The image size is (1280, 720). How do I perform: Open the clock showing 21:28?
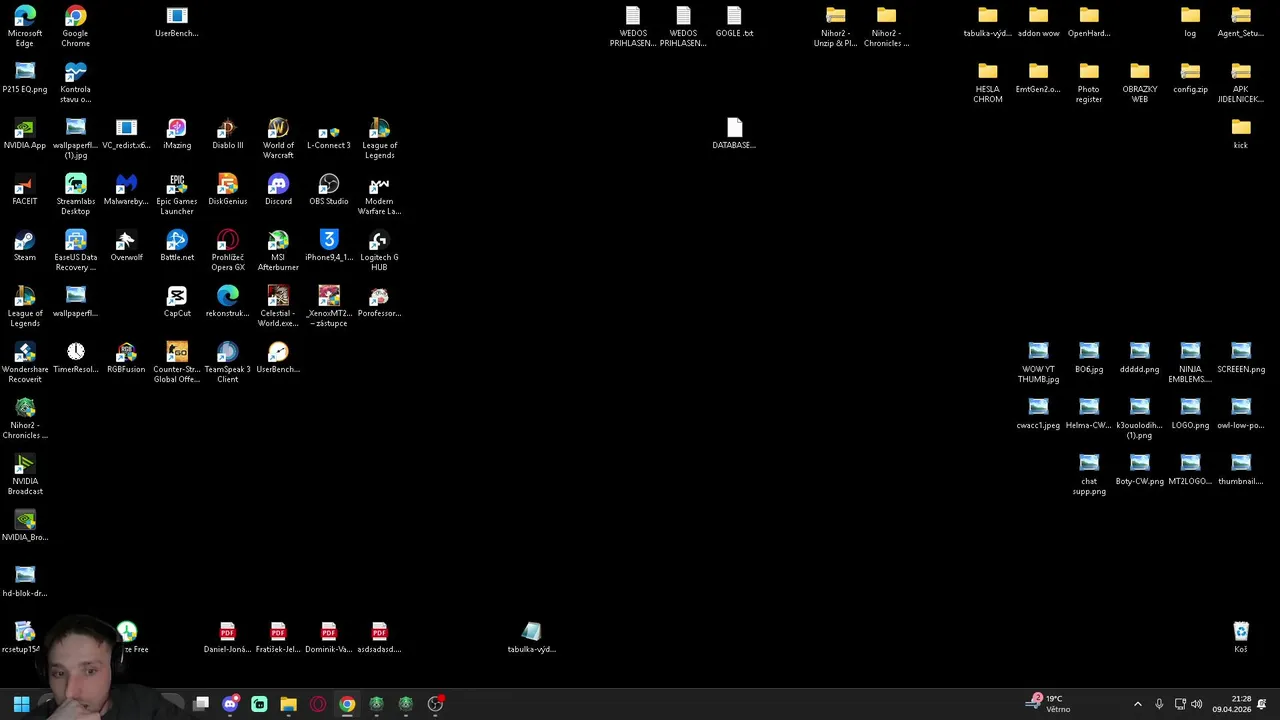click(x=1232, y=704)
